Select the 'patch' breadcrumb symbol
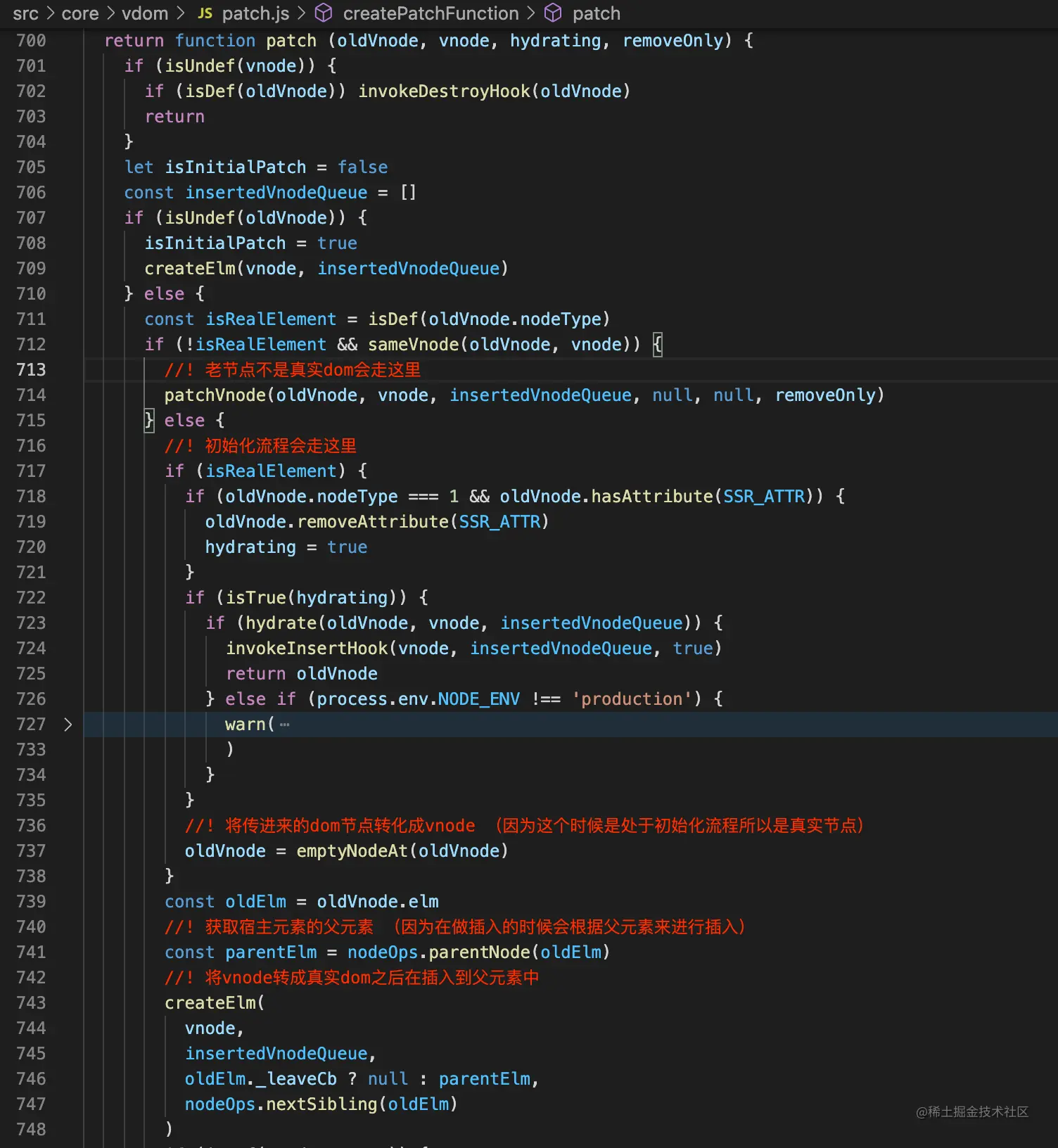Viewport: 1058px width, 1148px height. click(x=597, y=13)
